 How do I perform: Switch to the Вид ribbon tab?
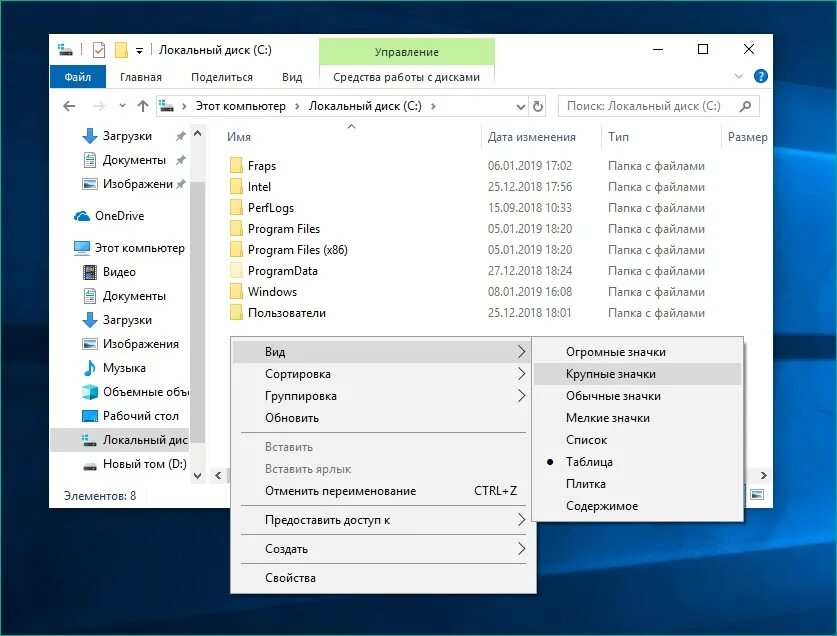point(292,77)
